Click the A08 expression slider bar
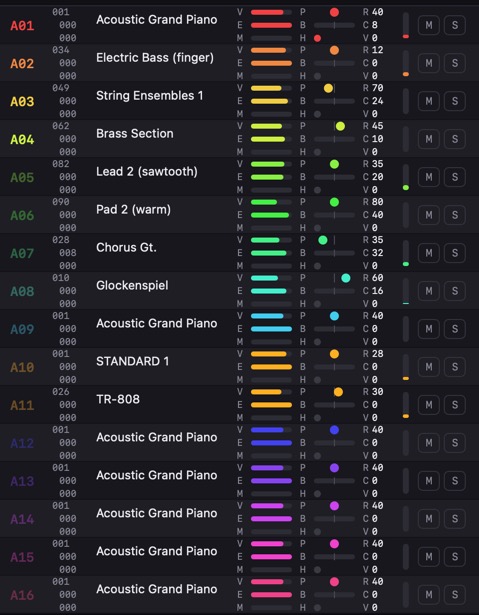This screenshot has height=615, width=479. [271, 291]
